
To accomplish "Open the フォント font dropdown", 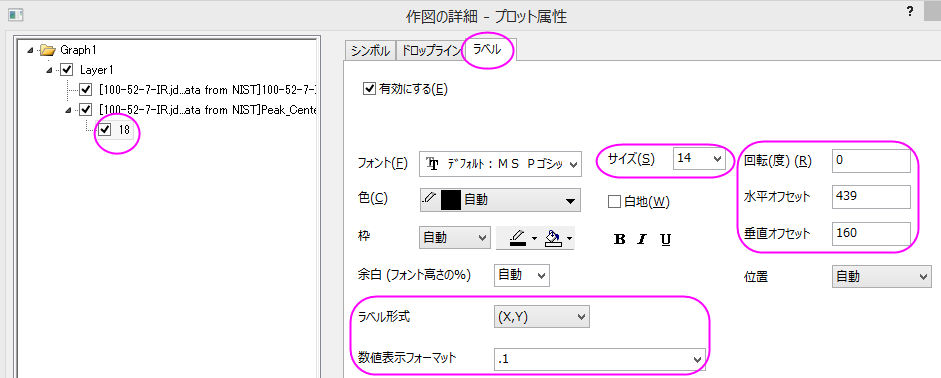I will pyautogui.click(x=501, y=164).
